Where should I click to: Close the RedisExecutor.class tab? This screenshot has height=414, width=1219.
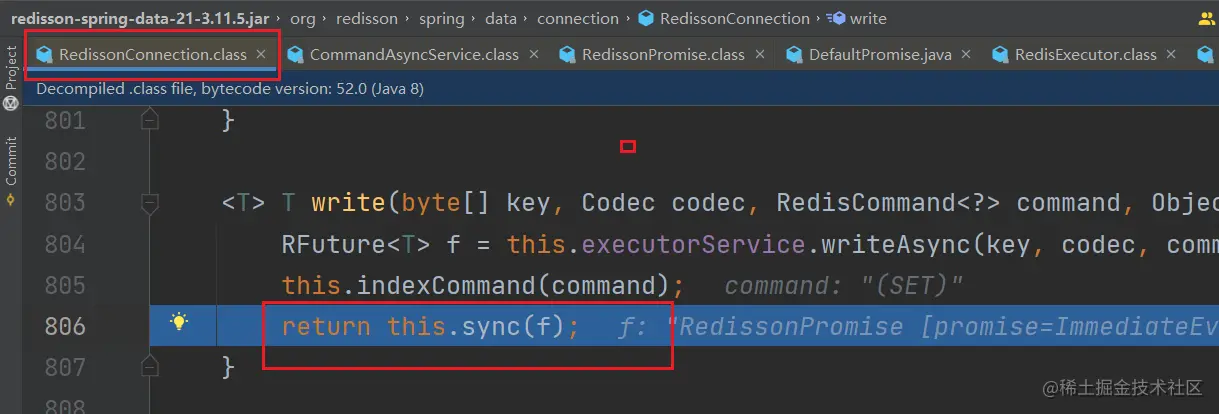[x=1172, y=55]
